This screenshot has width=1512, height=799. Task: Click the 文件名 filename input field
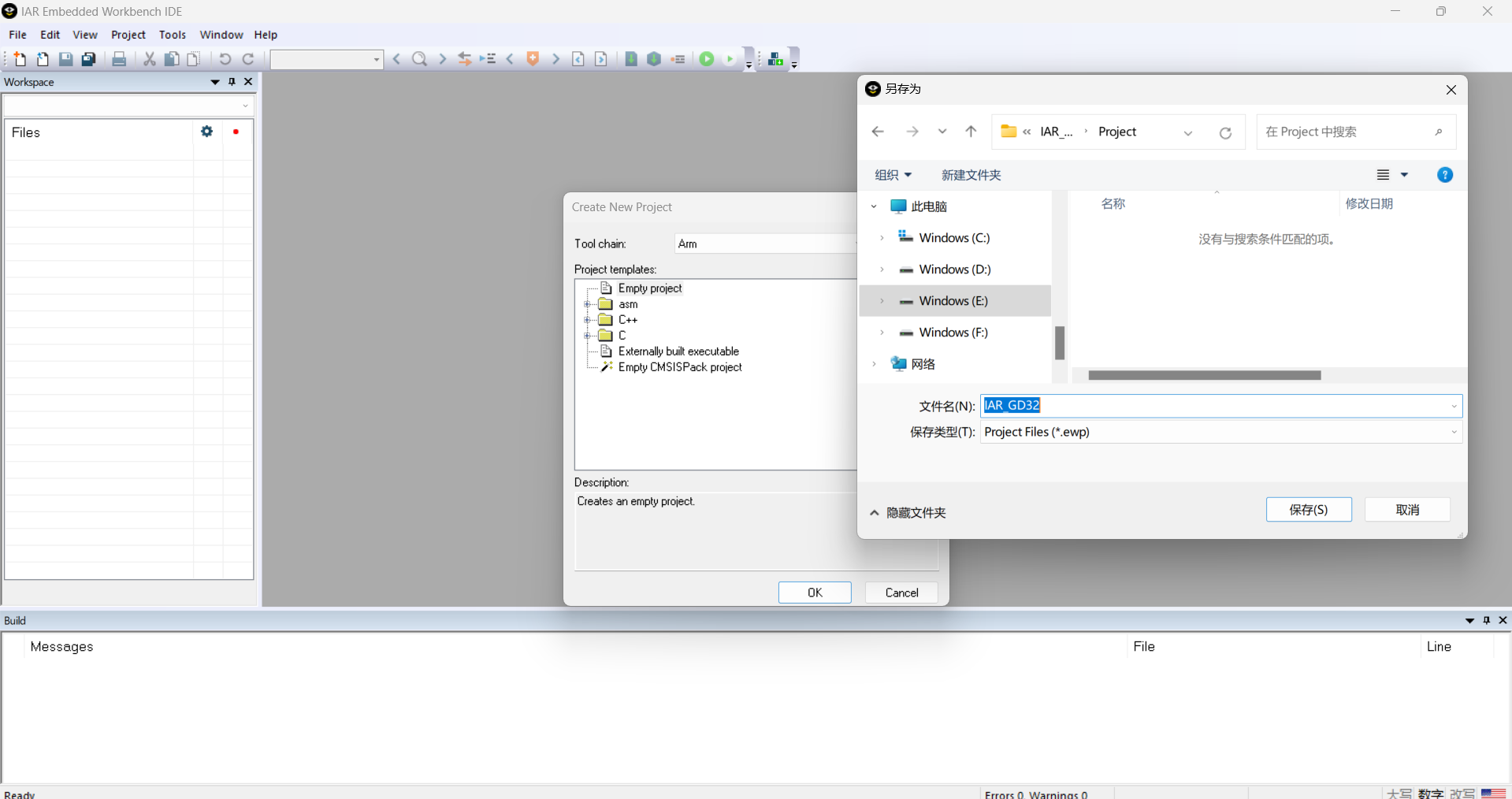click(1220, 406)
